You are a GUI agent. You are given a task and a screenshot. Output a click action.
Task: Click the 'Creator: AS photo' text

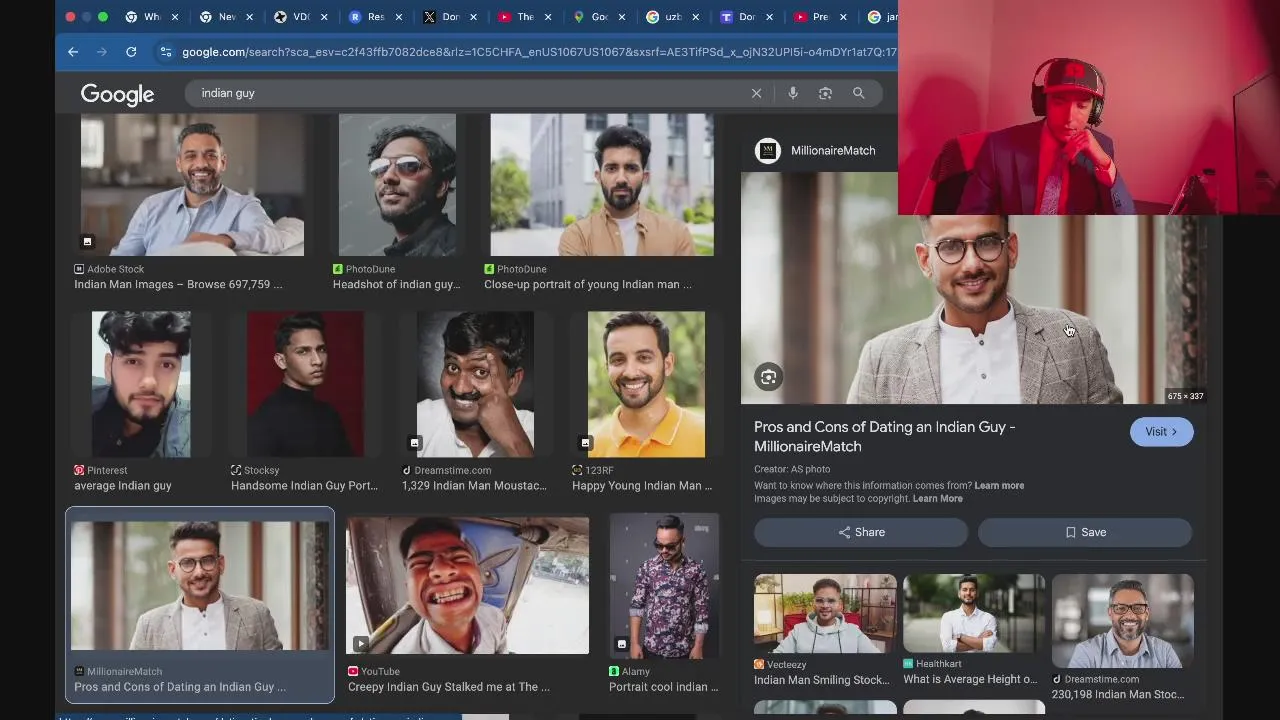(792, 469)
